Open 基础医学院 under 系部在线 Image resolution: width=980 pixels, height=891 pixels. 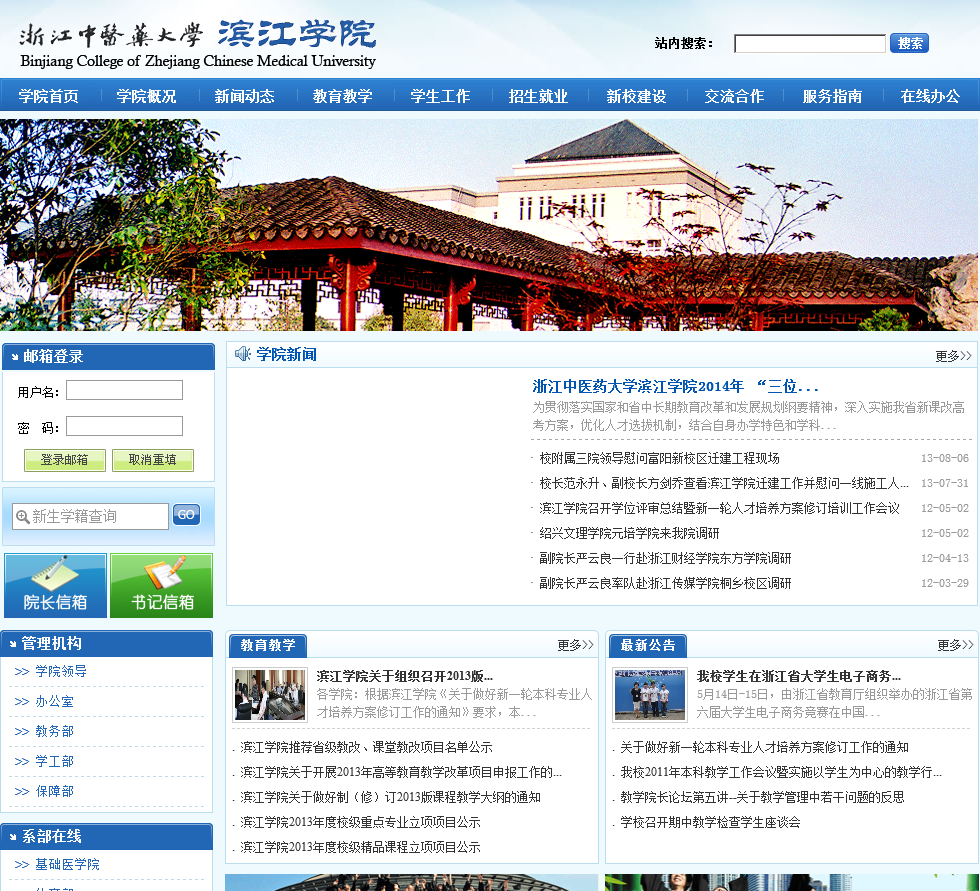[x=68, y=865]
